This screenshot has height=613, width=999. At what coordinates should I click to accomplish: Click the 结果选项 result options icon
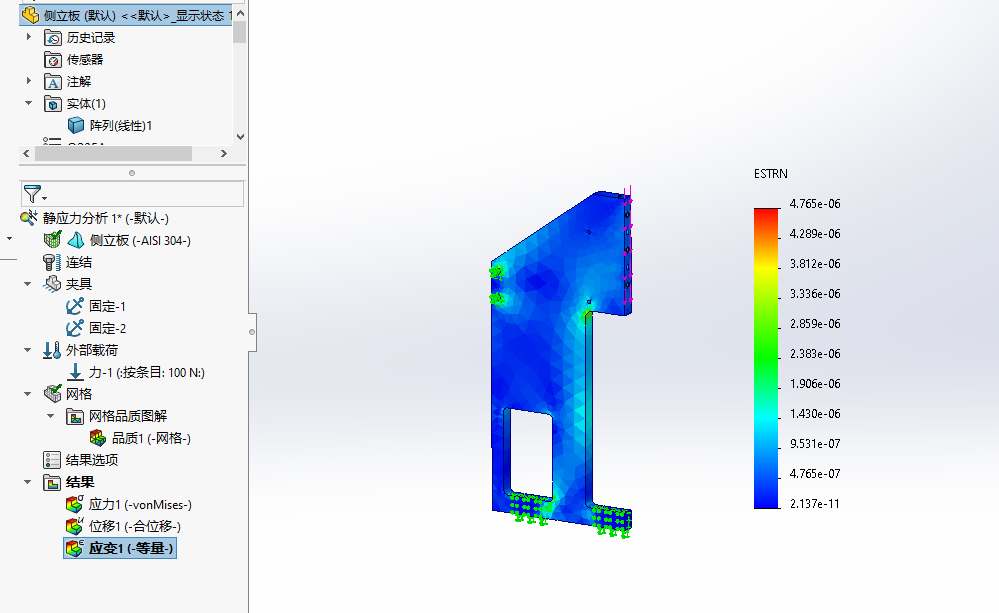click(52, 460)
